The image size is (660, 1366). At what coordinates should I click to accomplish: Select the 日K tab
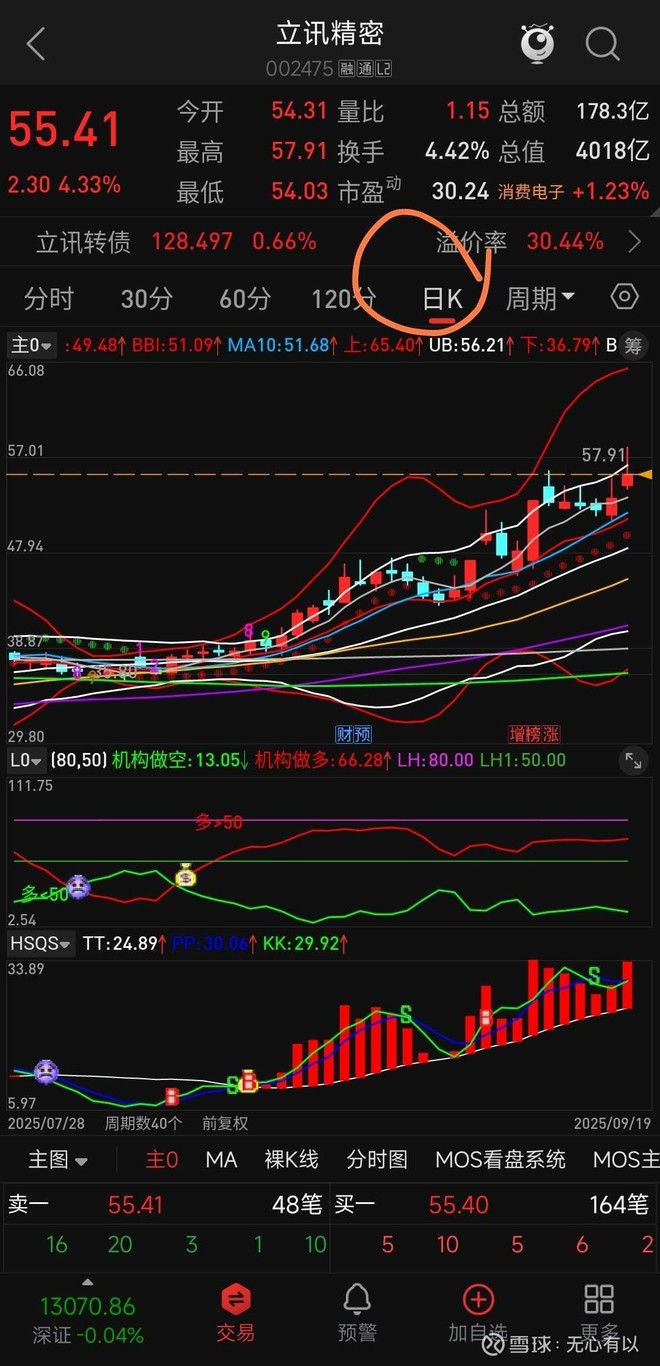442,298
